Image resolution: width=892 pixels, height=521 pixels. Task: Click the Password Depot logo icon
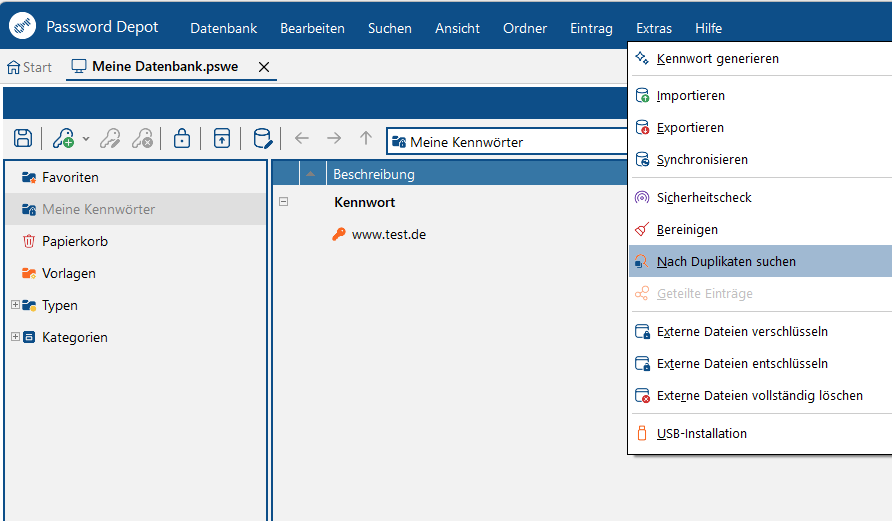pyautogui.click(x=22, y=26)
